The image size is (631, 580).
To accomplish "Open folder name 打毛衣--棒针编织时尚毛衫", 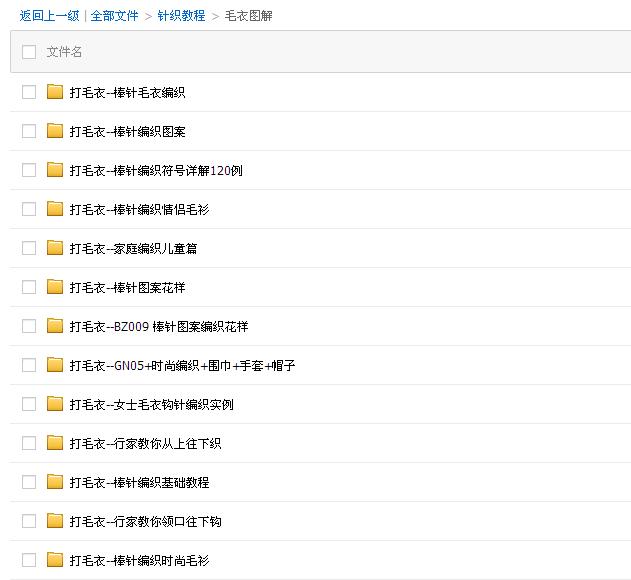I will [x=139, y=561].
